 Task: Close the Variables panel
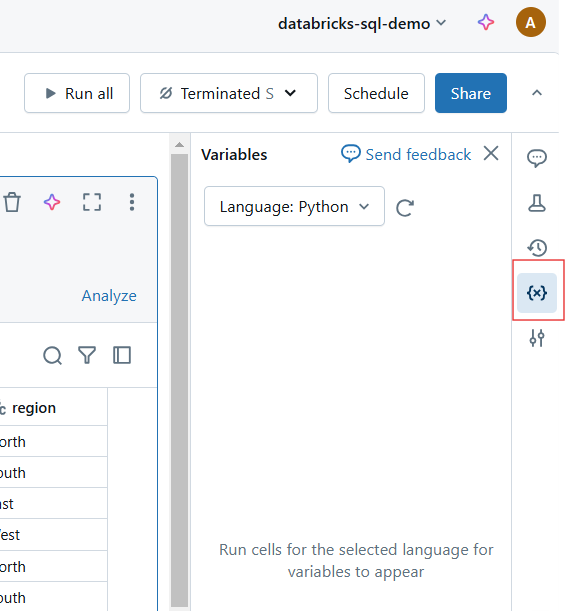click(x=491, y=153)
